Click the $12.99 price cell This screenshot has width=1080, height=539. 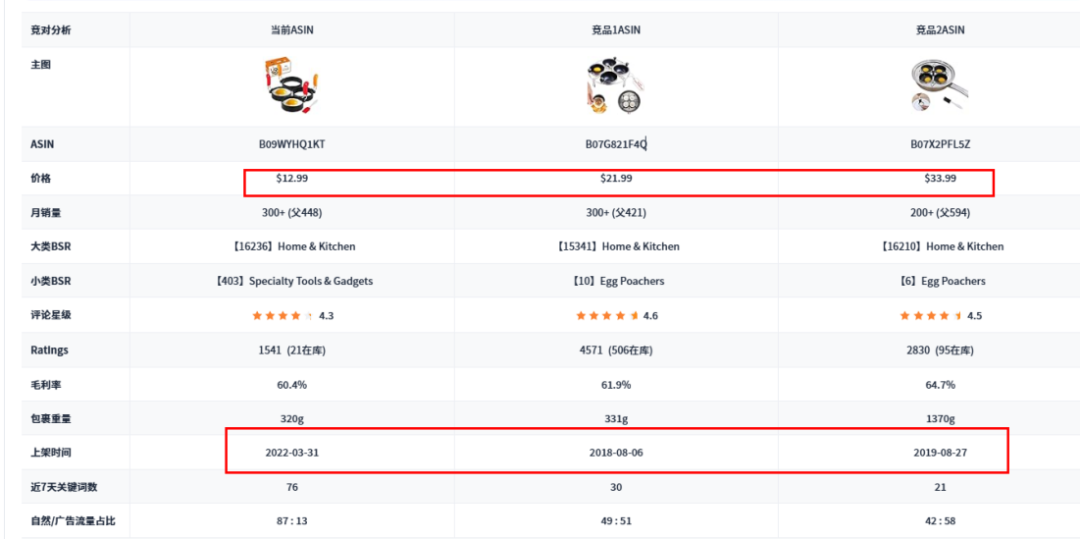pos(292,178)
